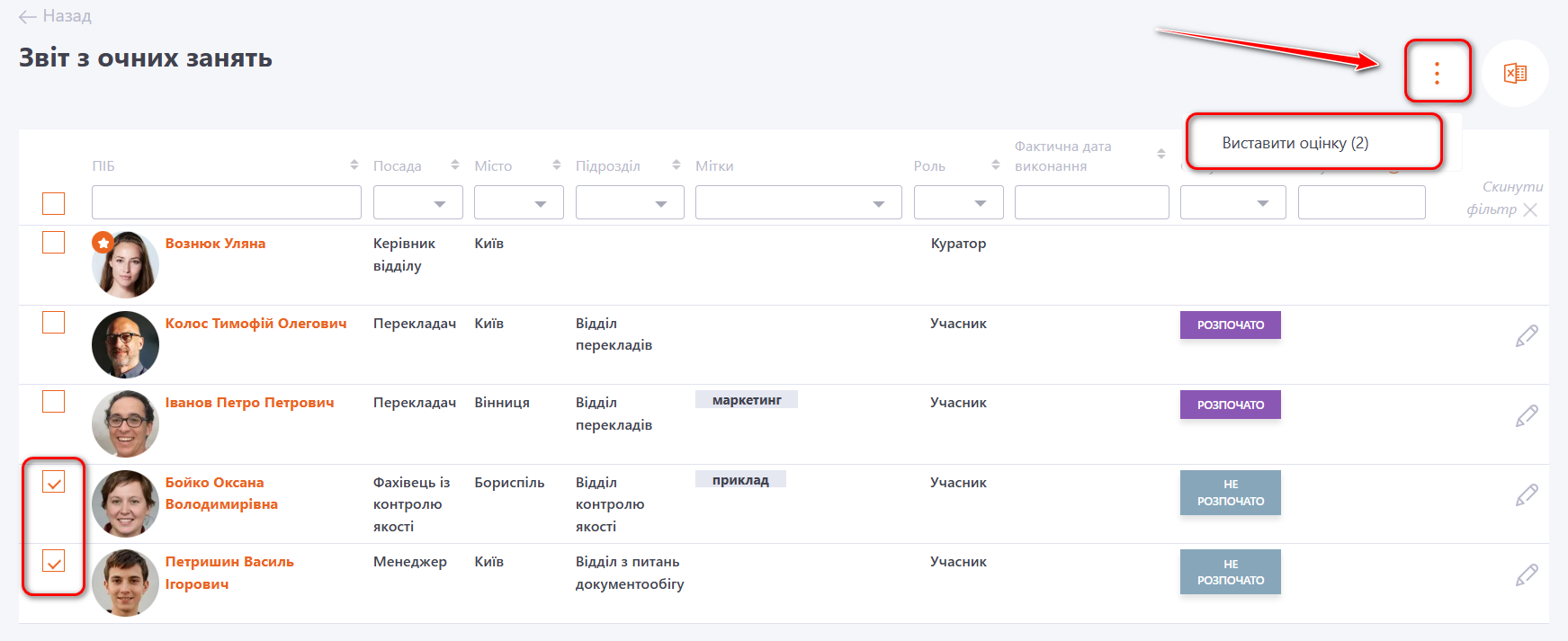The width and height of the screenshot is (1568, 641).
Task: Expand the Посада filter dropdown
Action: point(418,203)
